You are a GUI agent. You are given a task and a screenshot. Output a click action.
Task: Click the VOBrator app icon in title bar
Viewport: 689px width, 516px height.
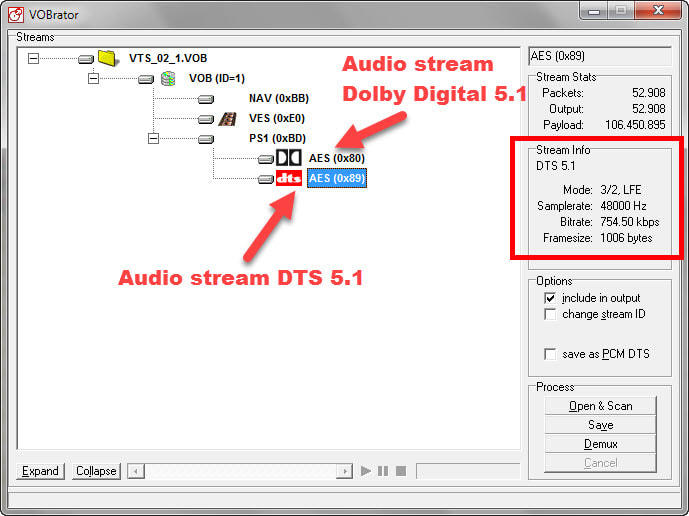[x=16, y=14]
